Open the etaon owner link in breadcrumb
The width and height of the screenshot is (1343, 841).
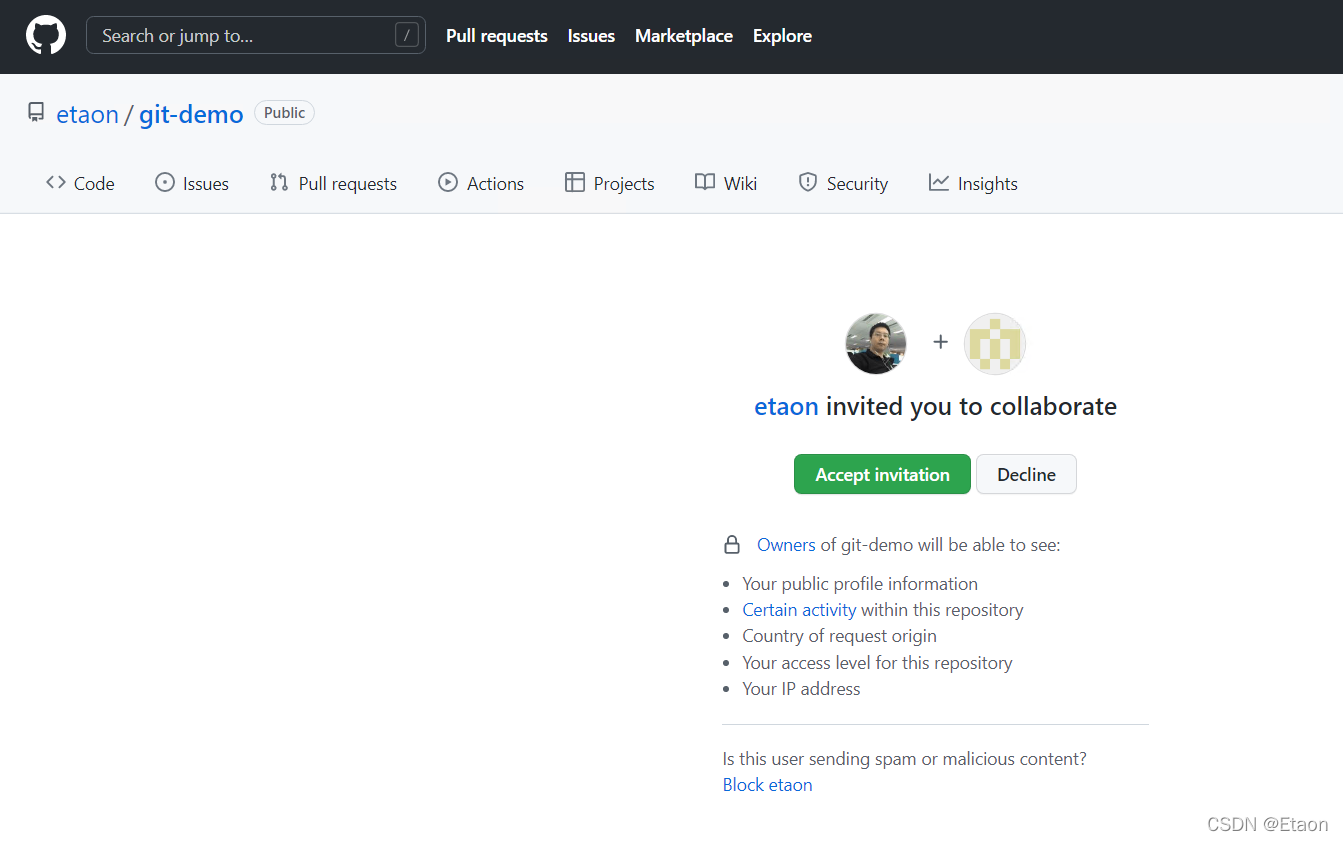(88, 114)
